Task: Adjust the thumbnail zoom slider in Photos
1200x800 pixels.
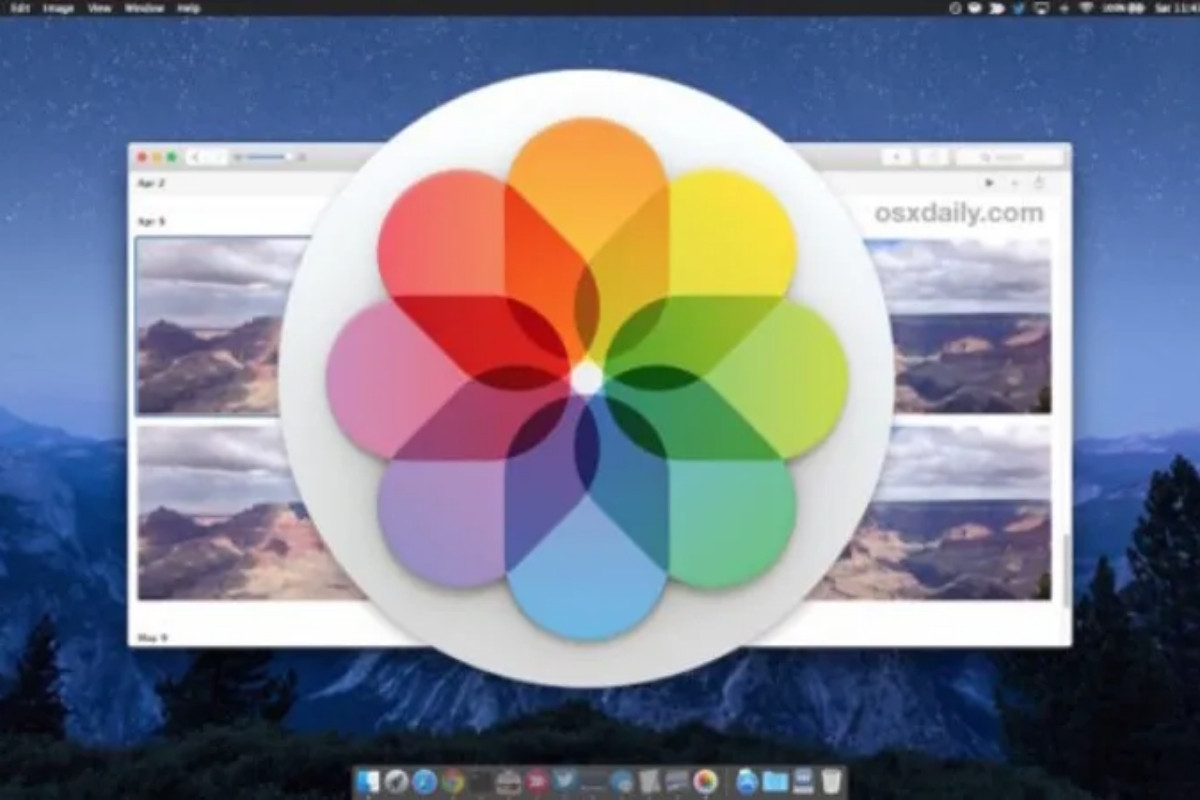Action: 269,157
